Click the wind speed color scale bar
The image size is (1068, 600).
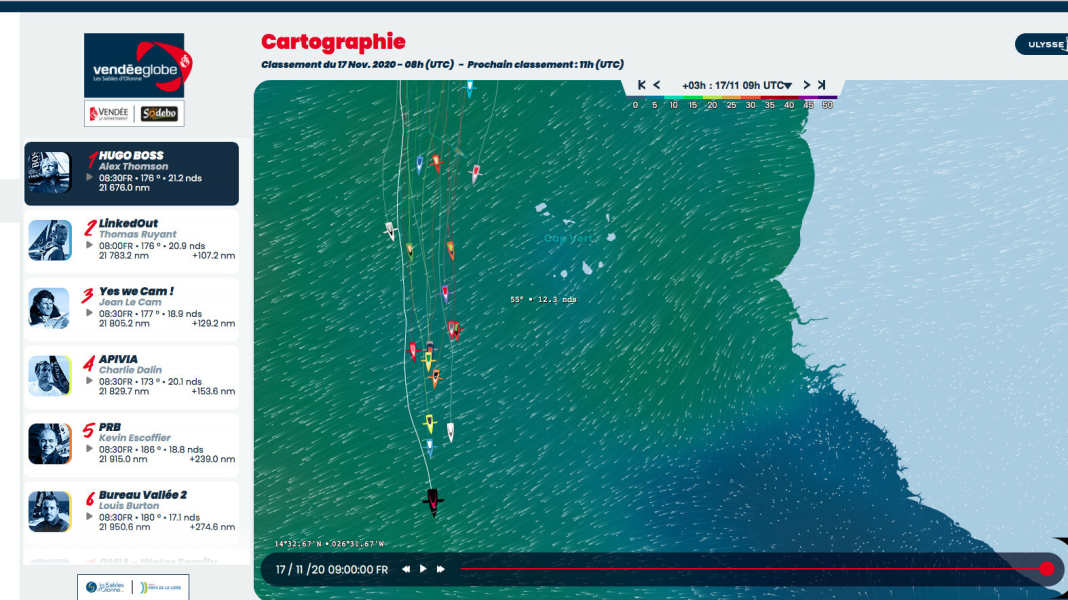pos(733,97)
